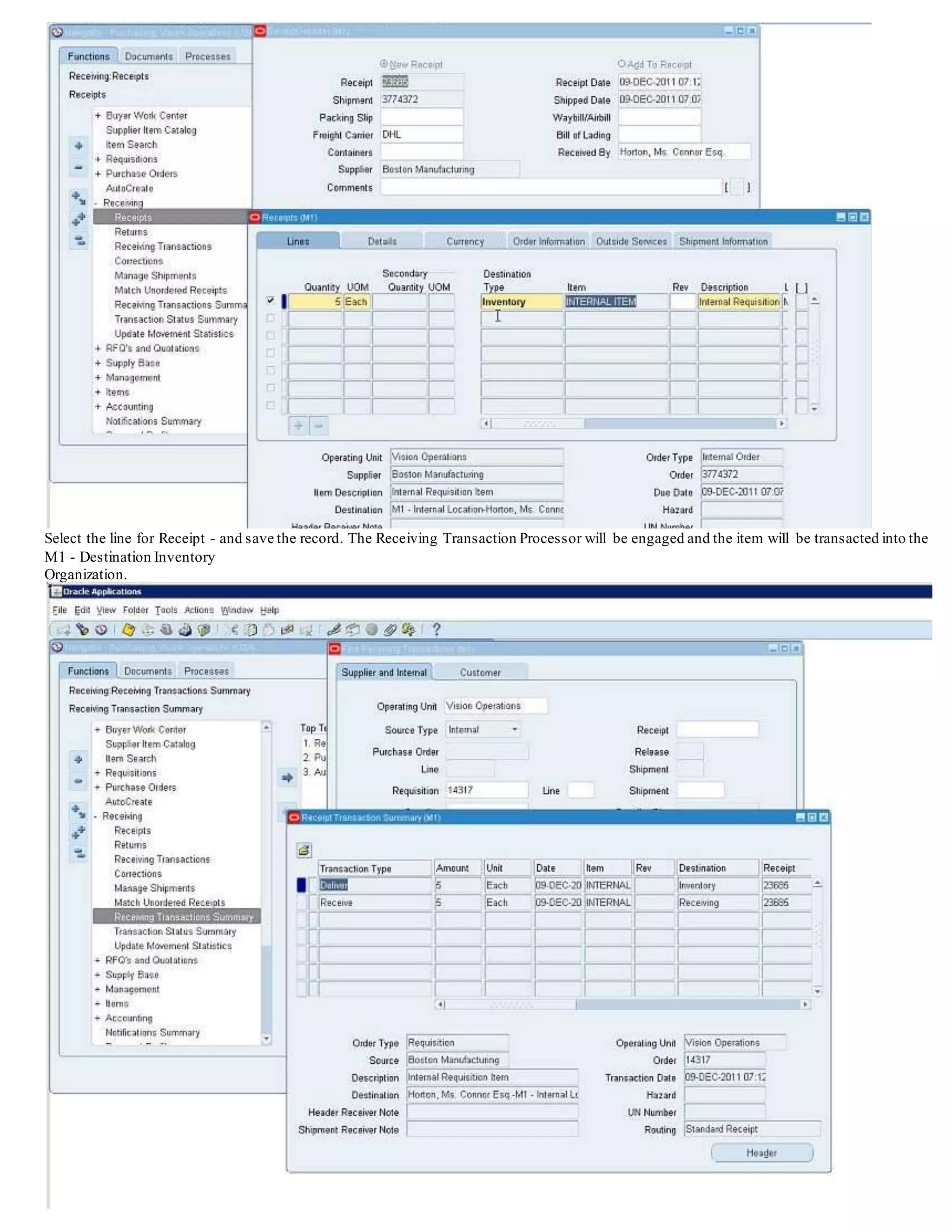The image size is (952, 1232).
Task: Open the Source Type Internal dropdown
Action: pyautogui.click(x=483, y=729)
